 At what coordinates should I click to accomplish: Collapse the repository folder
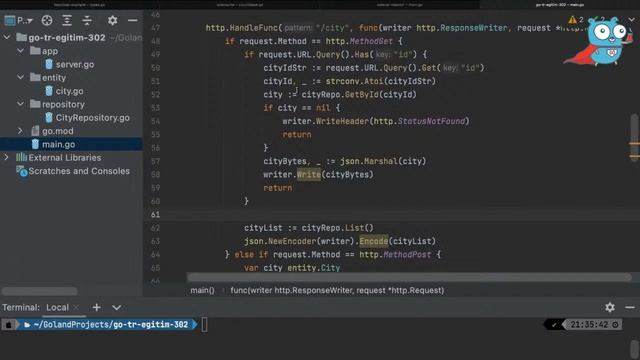pyautogui.click(x=20, y=104)
